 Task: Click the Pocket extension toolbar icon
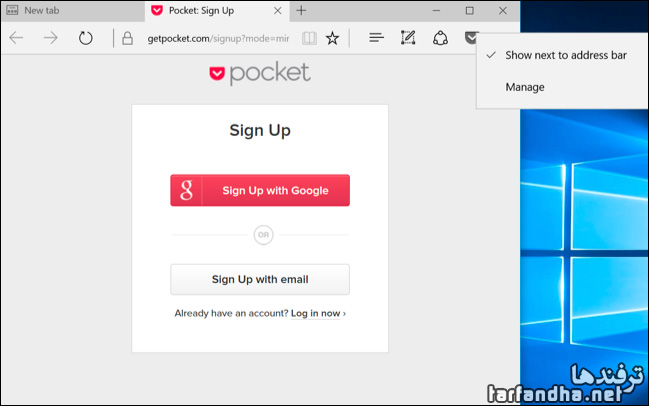point(471,38)
